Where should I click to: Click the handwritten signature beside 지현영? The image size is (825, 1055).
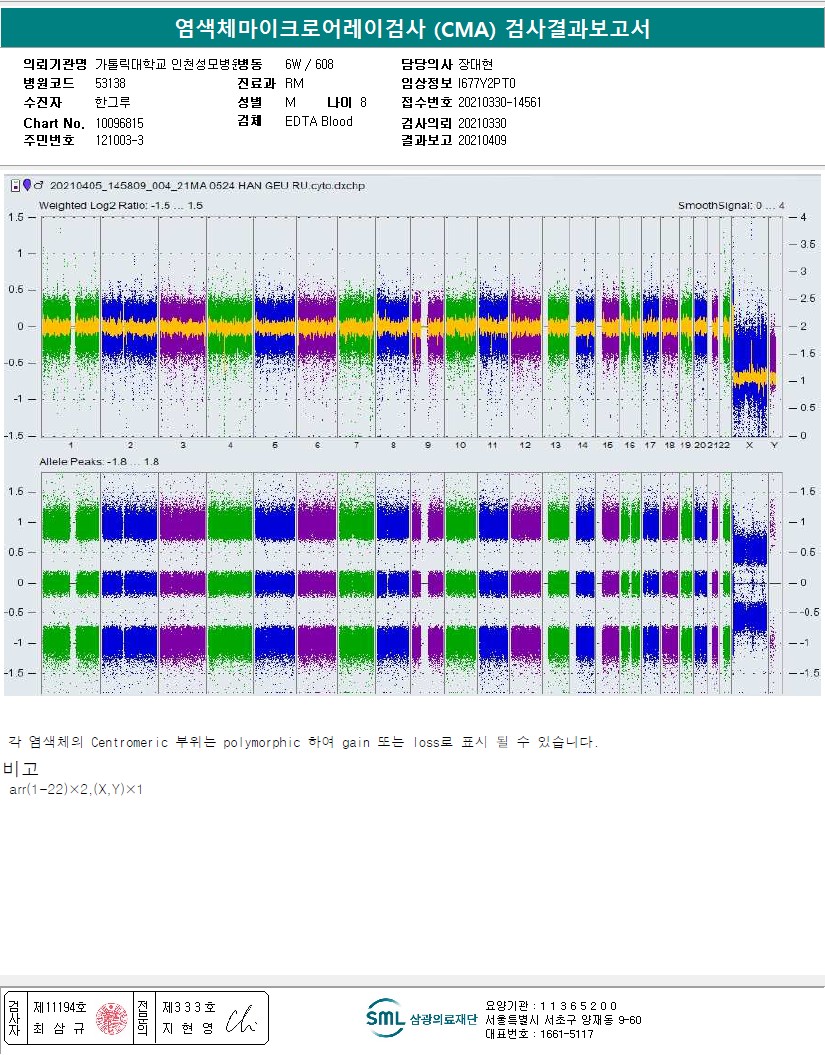241,1020
